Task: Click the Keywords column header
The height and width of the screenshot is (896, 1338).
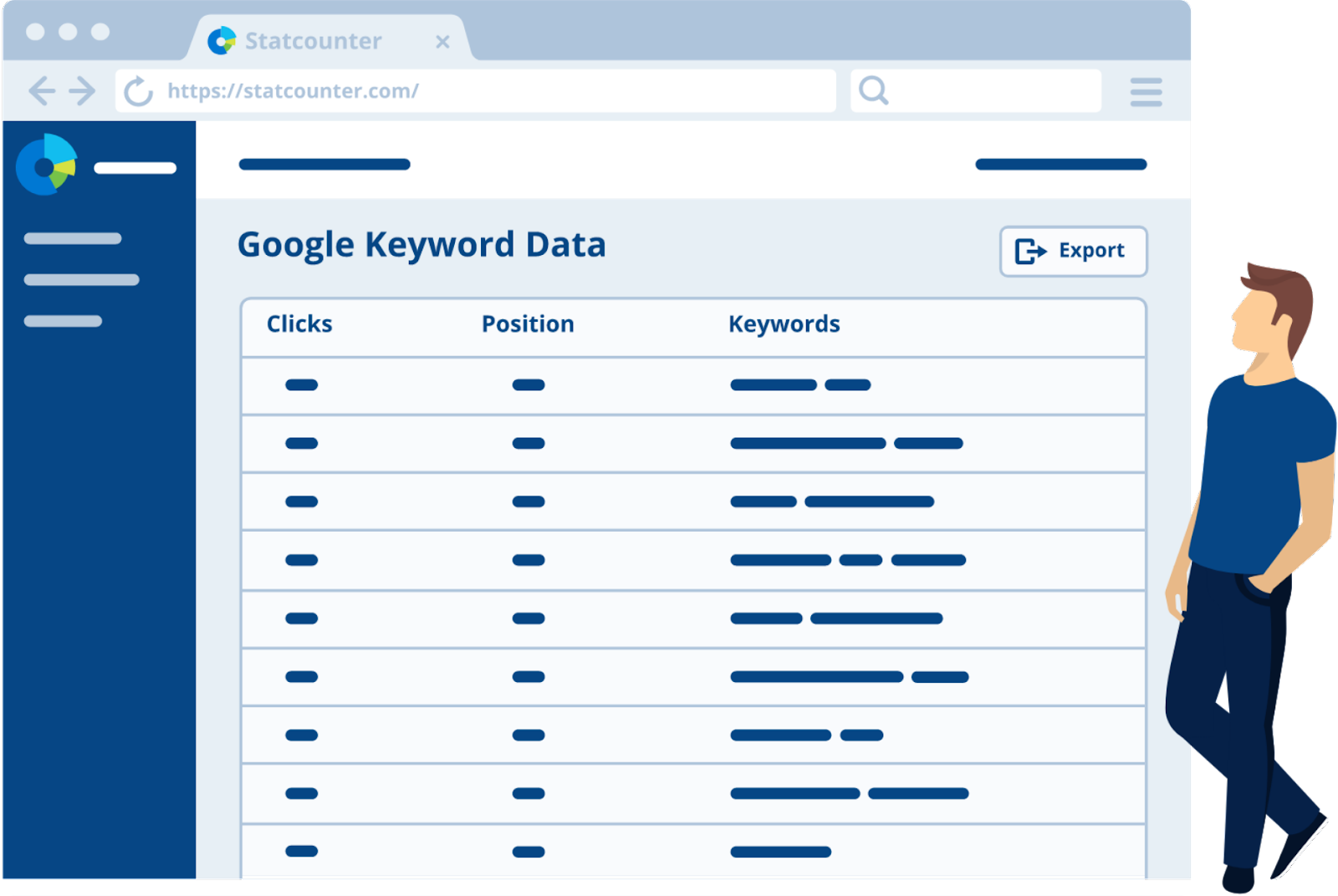Action: pos(784,324)
